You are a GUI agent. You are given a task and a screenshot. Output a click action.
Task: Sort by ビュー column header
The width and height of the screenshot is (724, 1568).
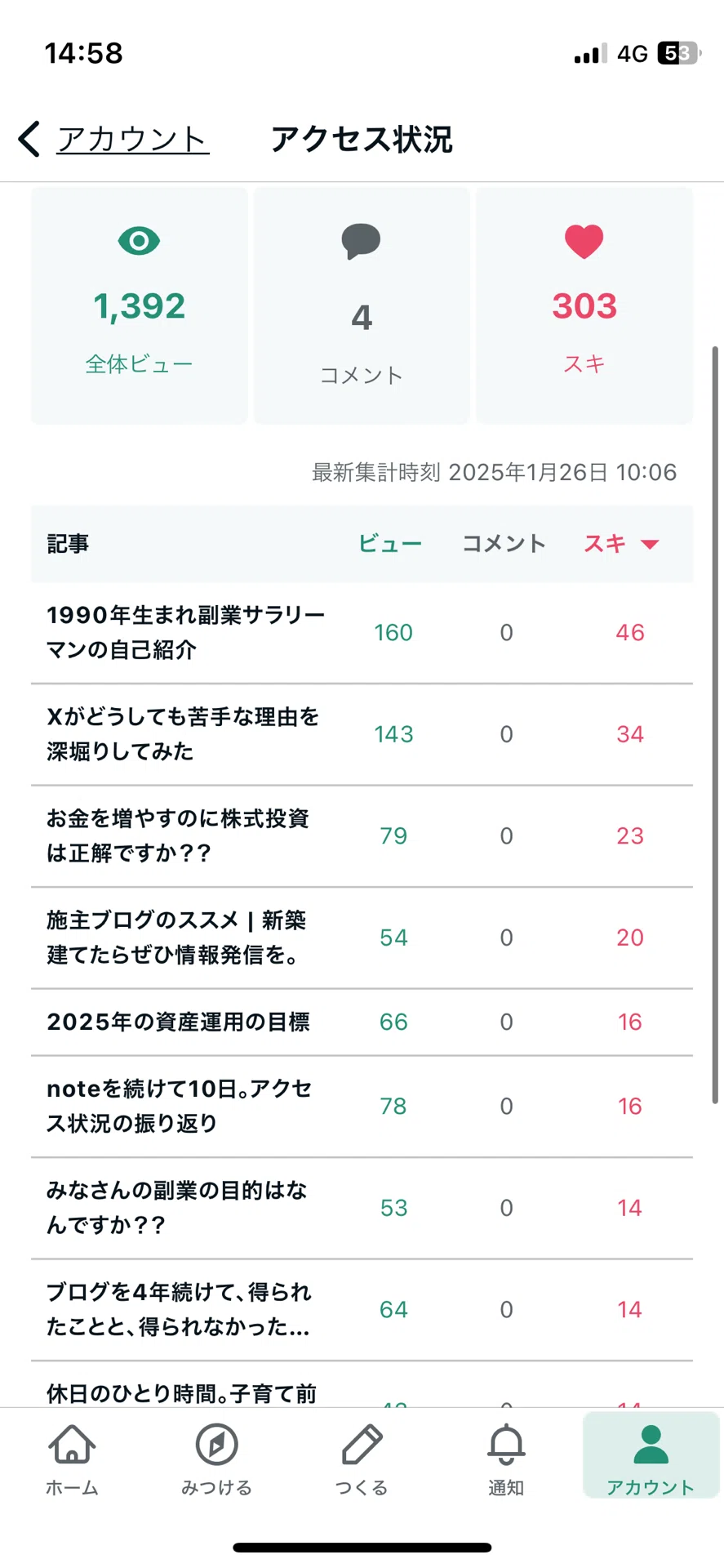[x=390, y=544]
